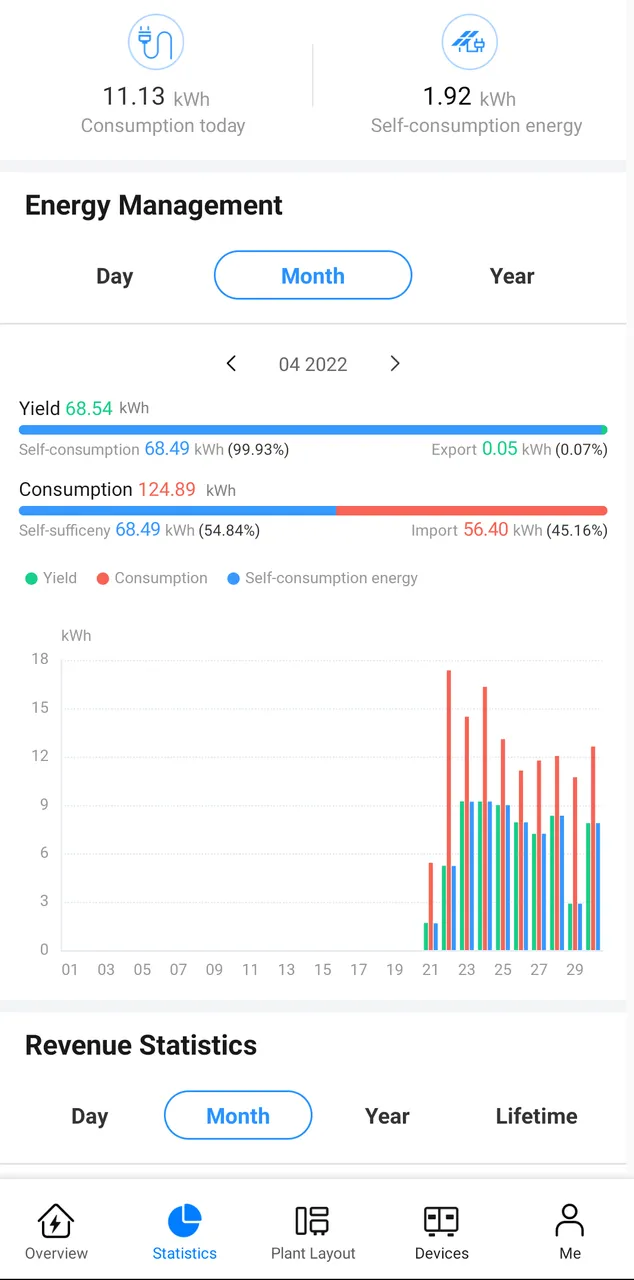The width and height of the screenshot is (634, 1280).
Task: Open the 04 2022 date picker
Action: pyautogui.click(x=313, y=365)
